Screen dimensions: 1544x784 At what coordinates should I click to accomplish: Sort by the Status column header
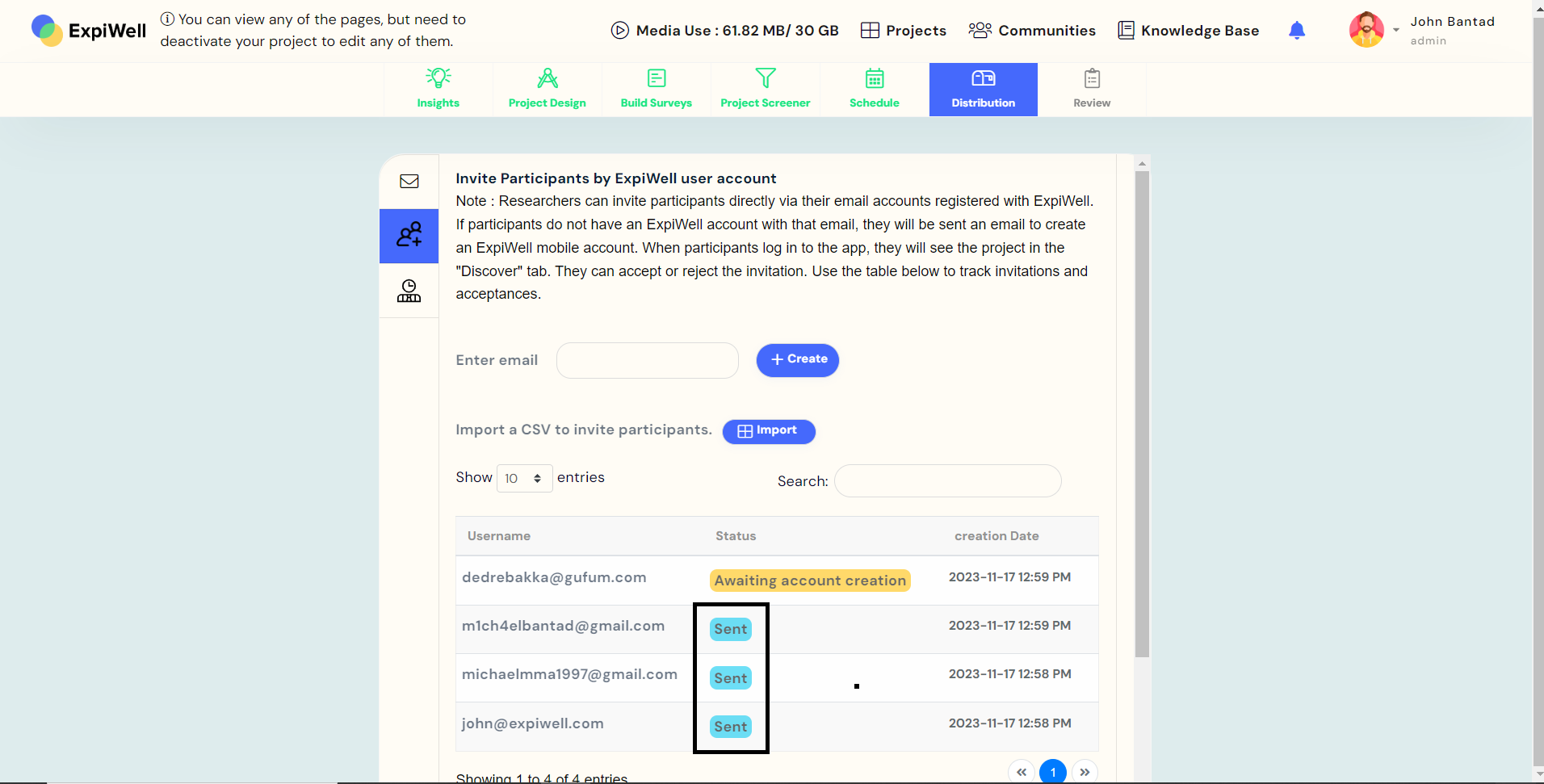[736, 536]
